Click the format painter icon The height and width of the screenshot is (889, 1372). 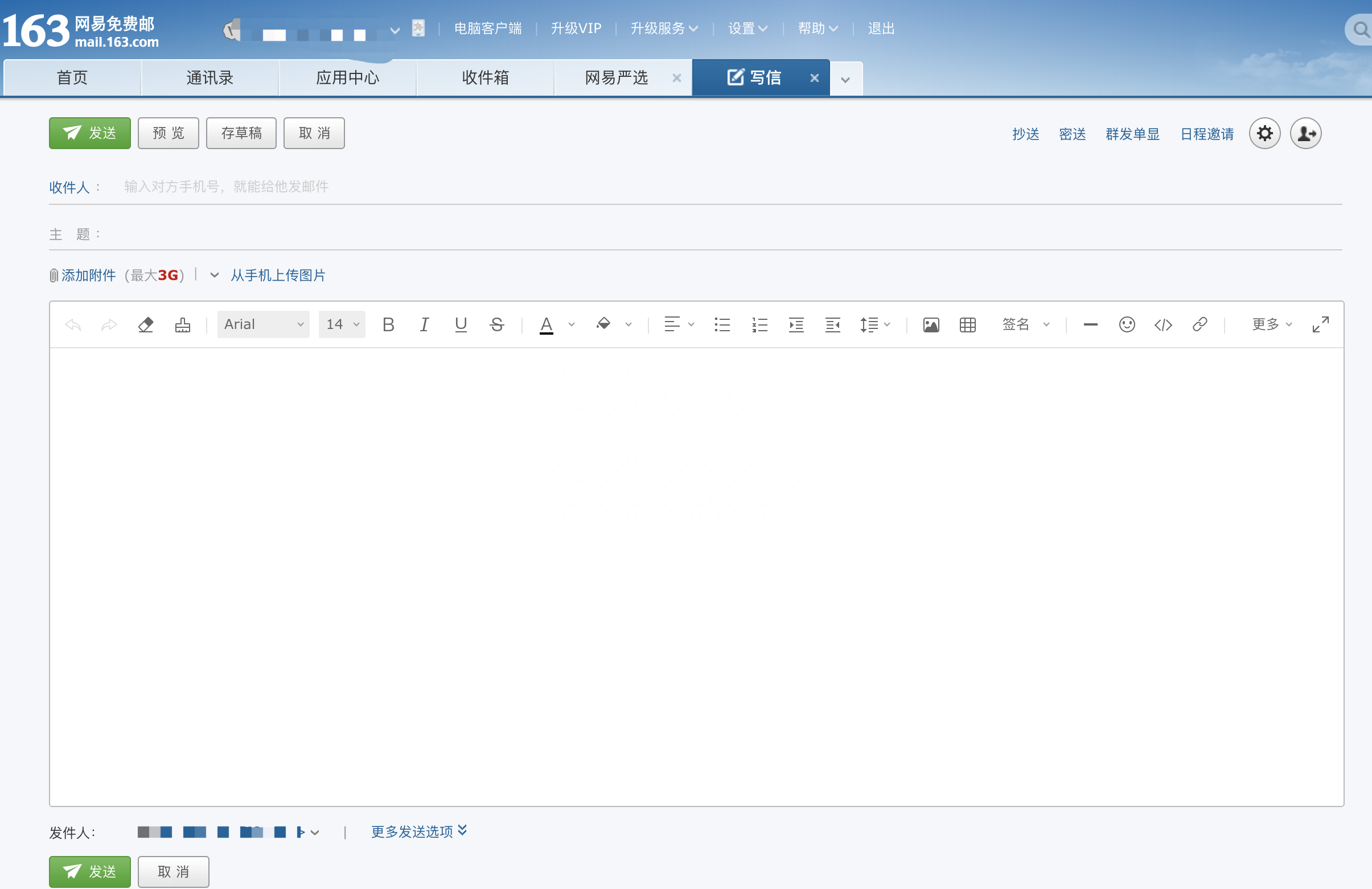click(183, 325)
